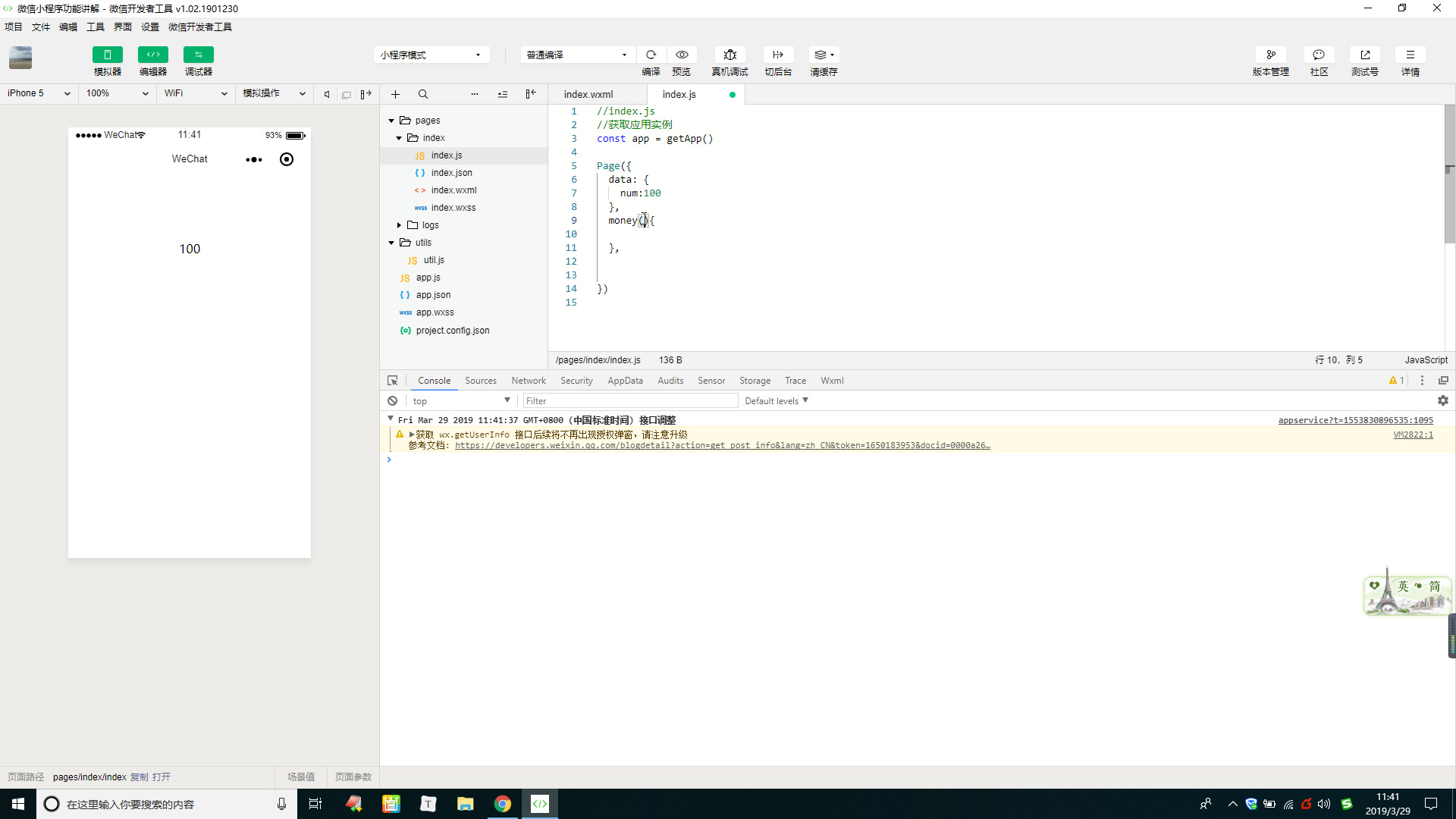Screen dimensions: 1456x819
Task: Click the console Filter input field
Action: [629, 400]
